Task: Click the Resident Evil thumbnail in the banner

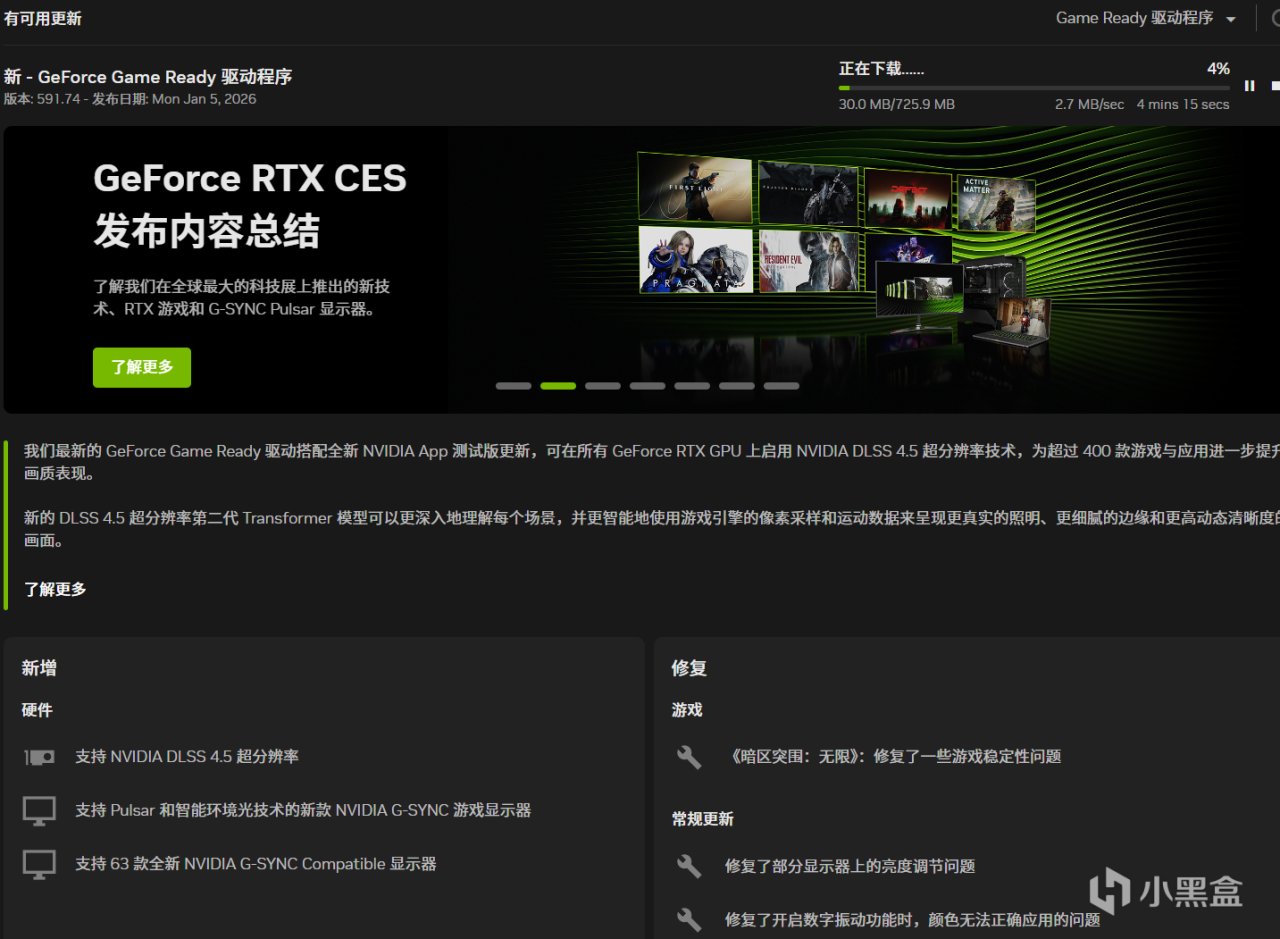Action: click(808, 261)
